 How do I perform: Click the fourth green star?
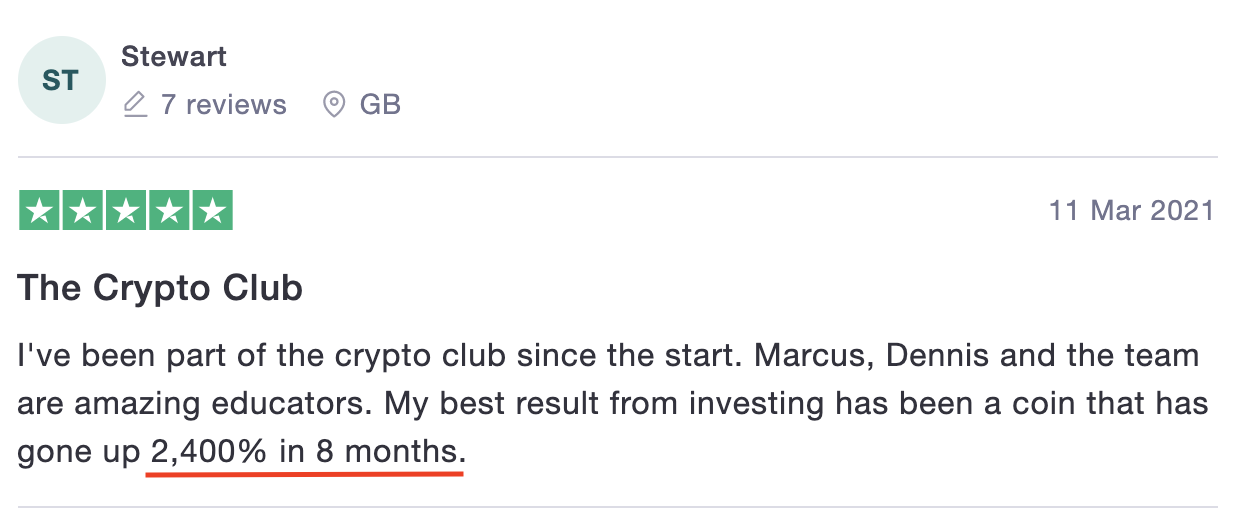(169, 210)
